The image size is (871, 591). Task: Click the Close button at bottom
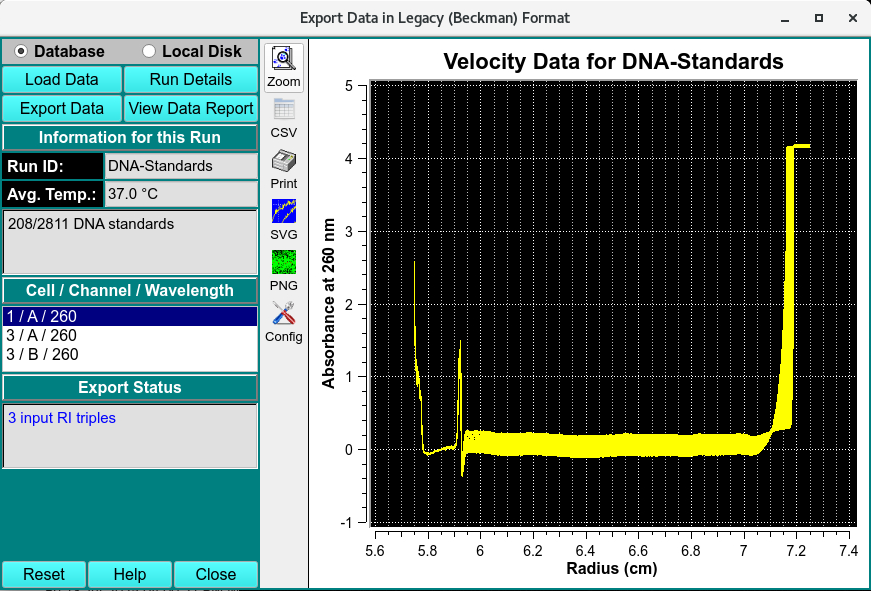click(x=216, y=575)
